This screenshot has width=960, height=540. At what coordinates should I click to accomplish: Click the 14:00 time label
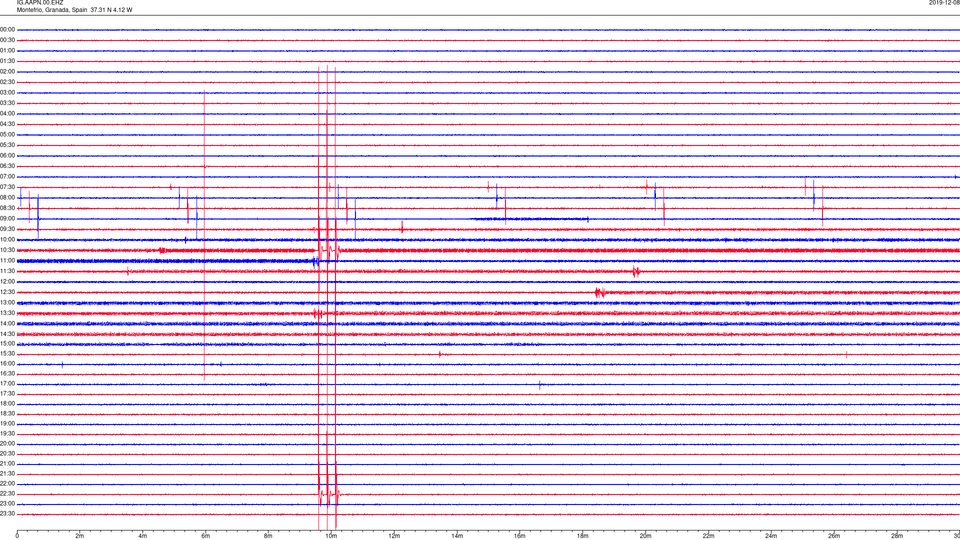pos(7,323)
